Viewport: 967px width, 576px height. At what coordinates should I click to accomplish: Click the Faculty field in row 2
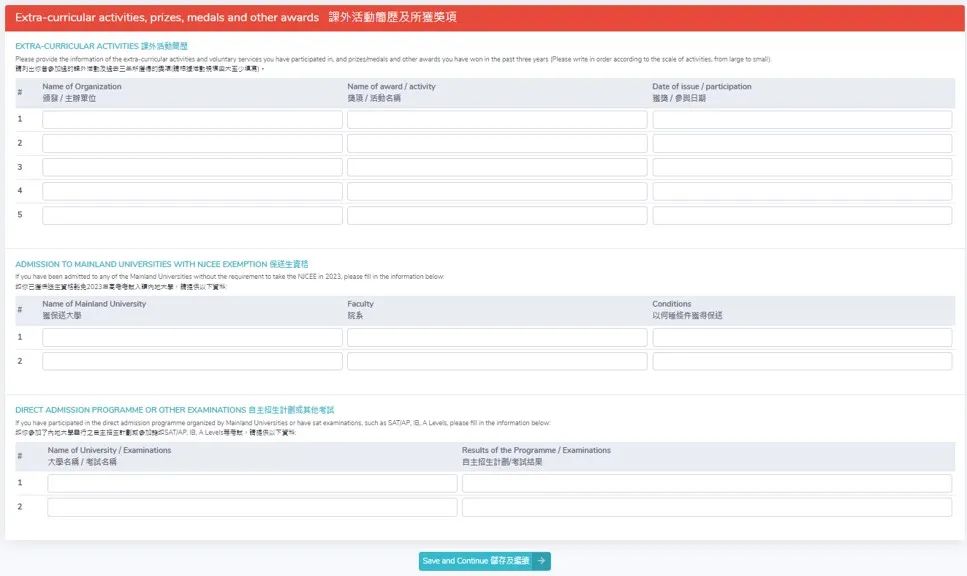(497, 361)
